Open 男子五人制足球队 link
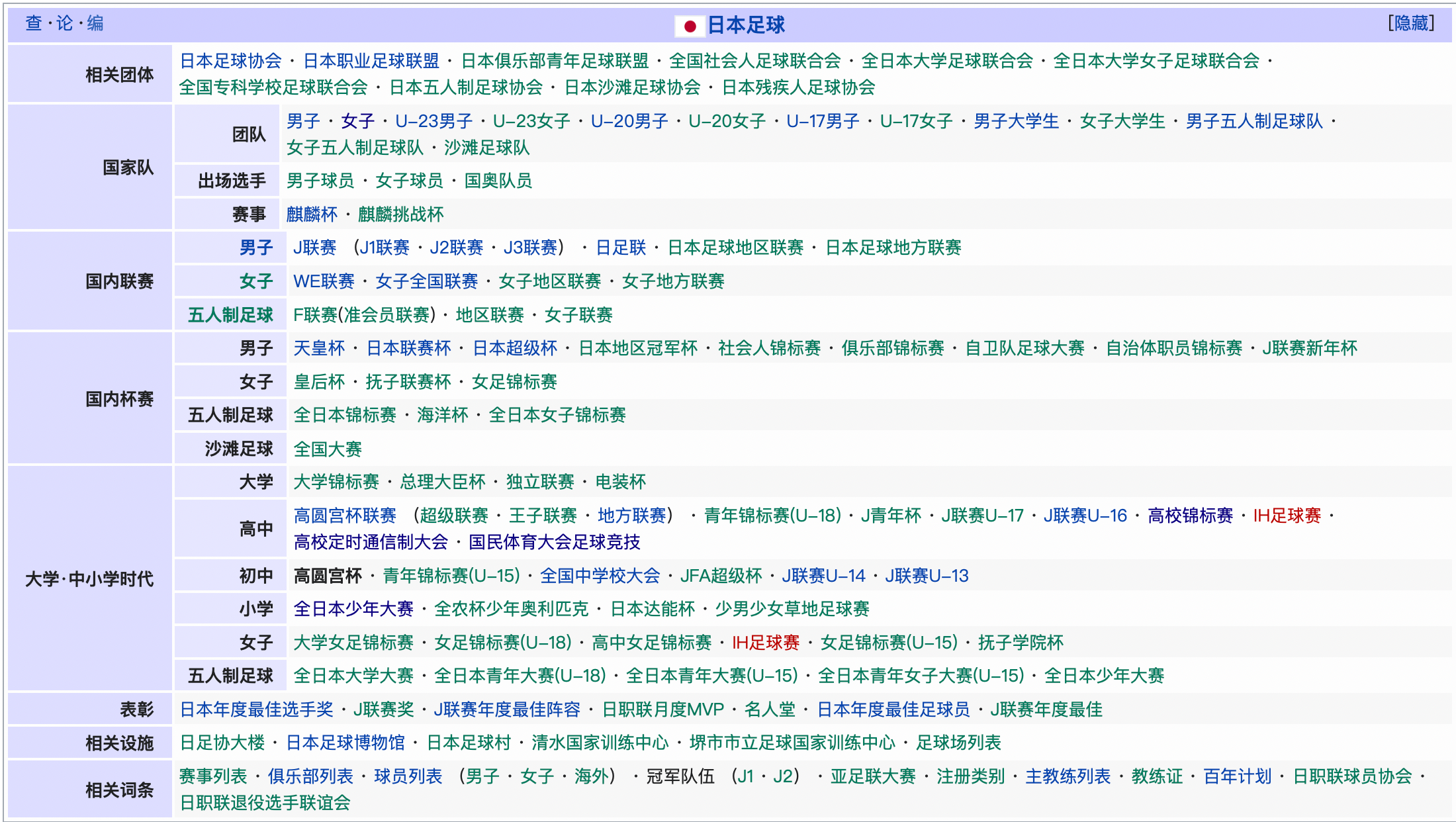This screenshot has height=822, width=1456. 1254,121
